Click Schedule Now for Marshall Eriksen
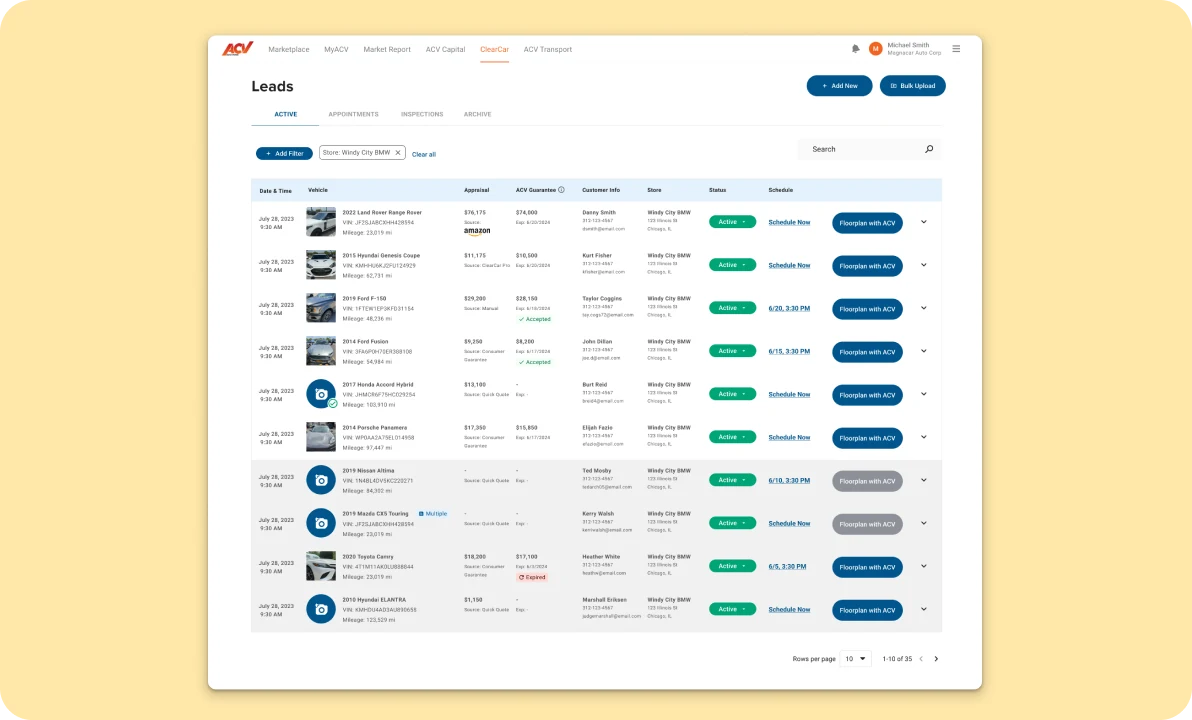 pyautogui.click(x=789, y=610)
